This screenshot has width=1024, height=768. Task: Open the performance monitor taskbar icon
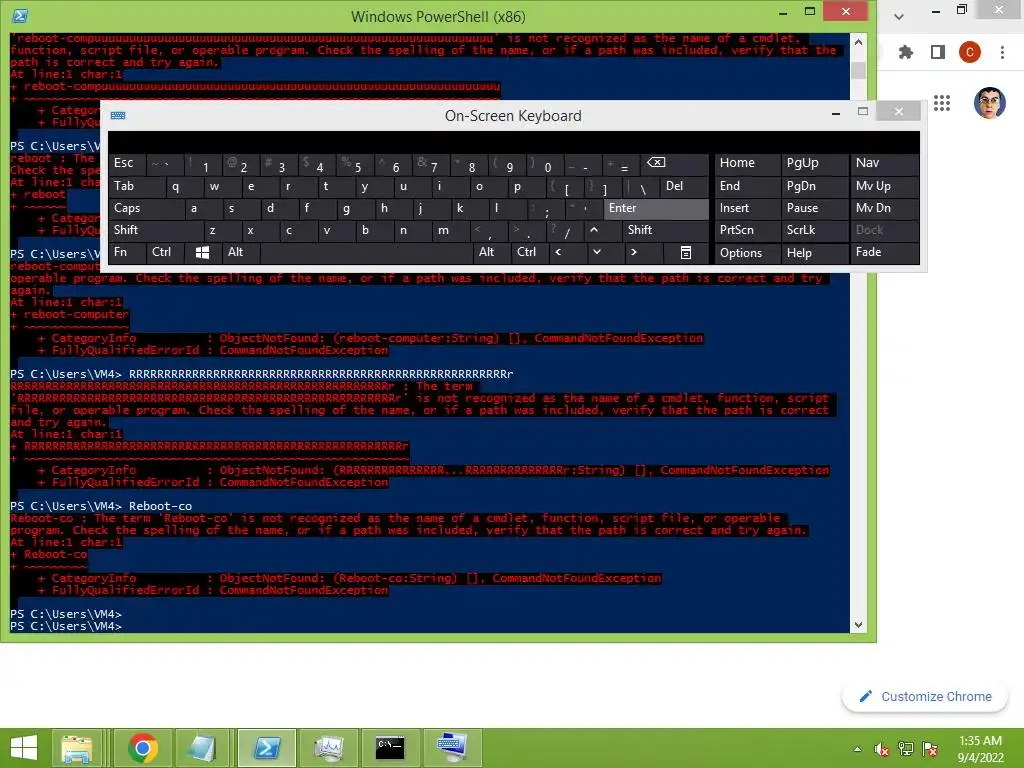328,748
